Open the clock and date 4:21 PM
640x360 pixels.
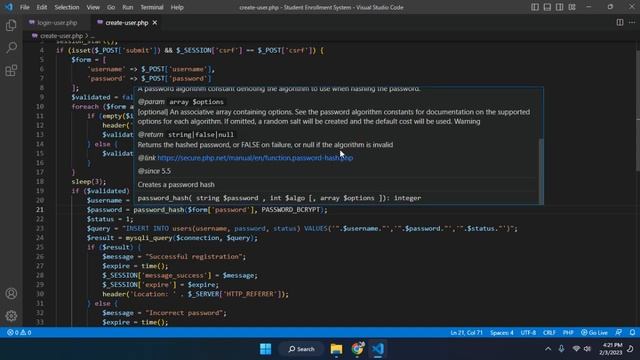[x=611, y=349]
